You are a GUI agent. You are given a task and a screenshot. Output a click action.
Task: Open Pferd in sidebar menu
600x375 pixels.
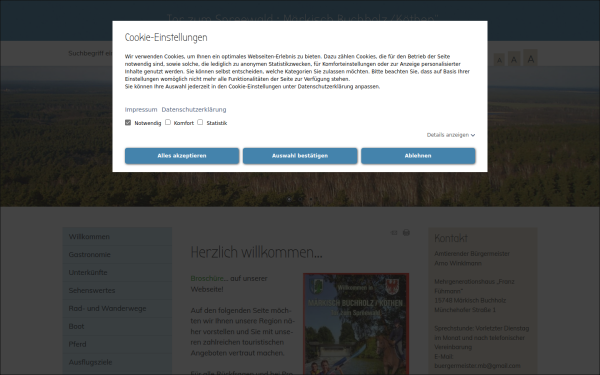click(x=117, y=344)
